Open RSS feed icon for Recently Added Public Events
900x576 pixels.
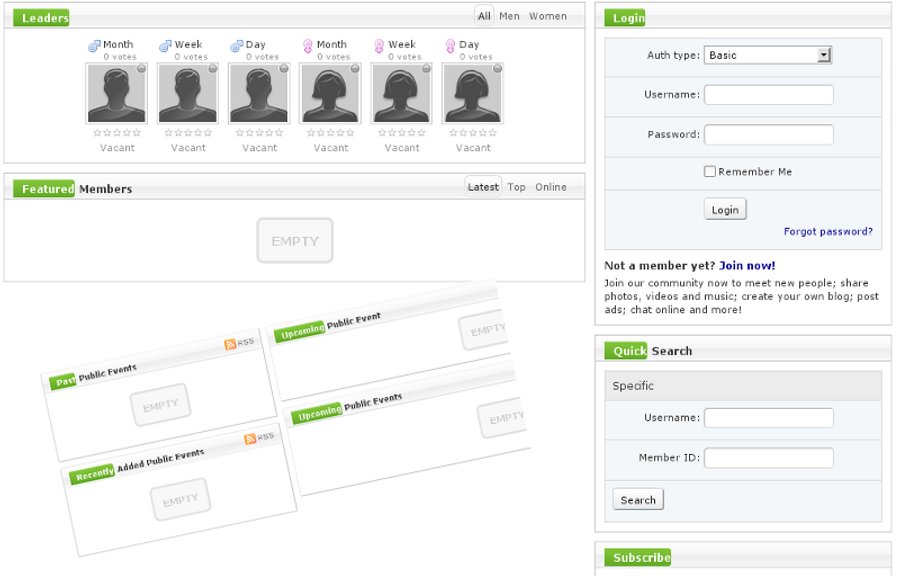250,439
